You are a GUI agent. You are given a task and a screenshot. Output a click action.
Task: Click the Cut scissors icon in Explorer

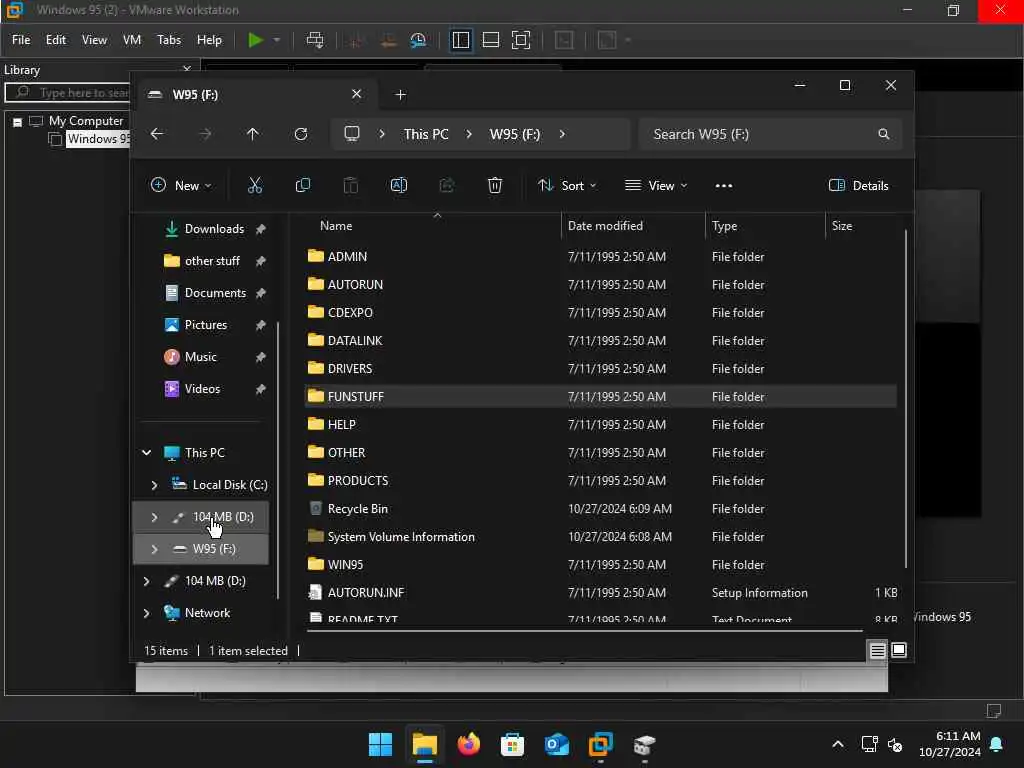pos(255,185)
